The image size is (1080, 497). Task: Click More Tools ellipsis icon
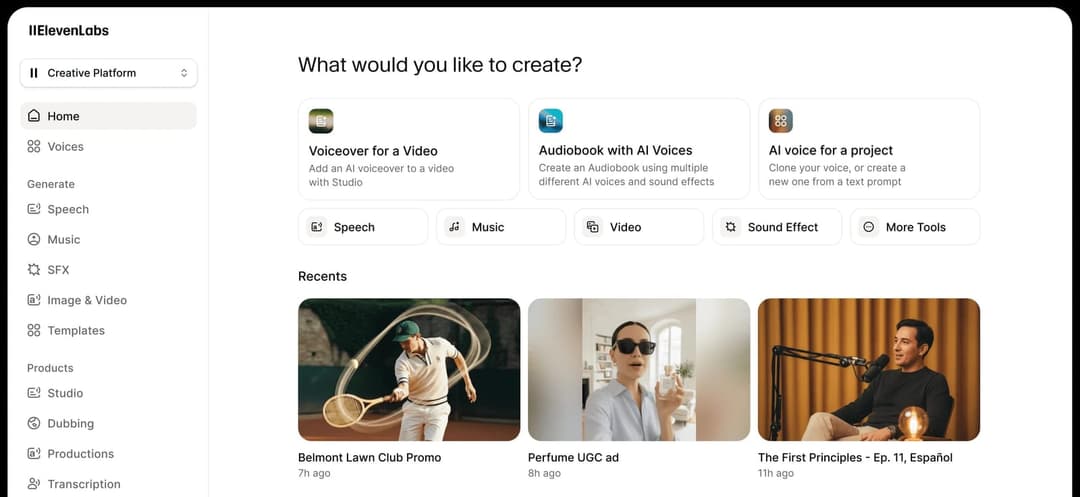[x=869, y=226]
